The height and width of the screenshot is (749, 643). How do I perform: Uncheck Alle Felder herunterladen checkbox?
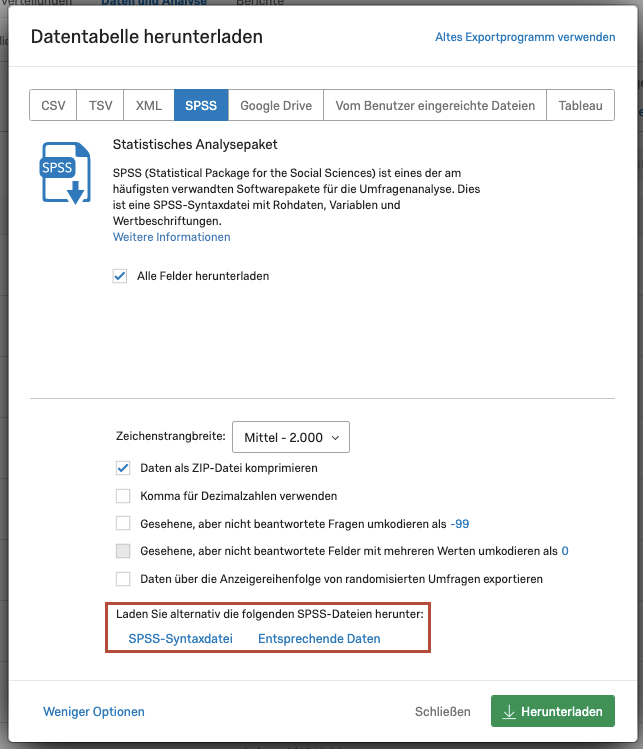(120, 276)
